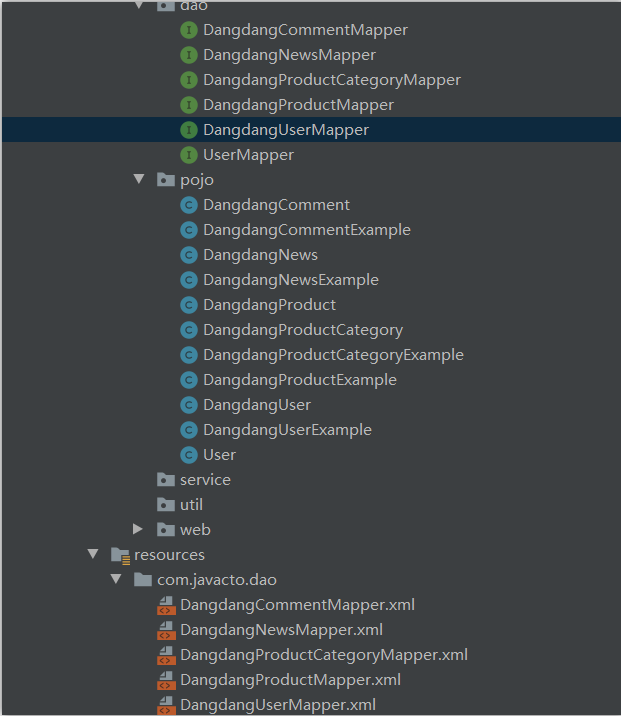The height and width of the screenshot is (716, 621).
Task: Select the pojo package label
Action: click(197, 180)
